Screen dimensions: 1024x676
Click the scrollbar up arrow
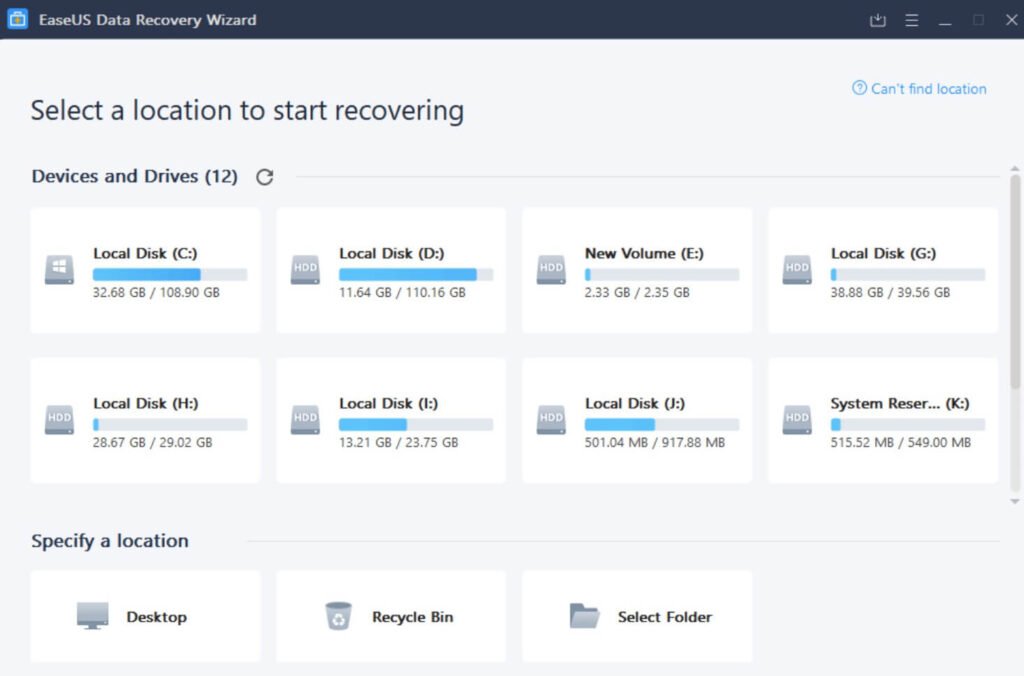(x=1014, y=169)
